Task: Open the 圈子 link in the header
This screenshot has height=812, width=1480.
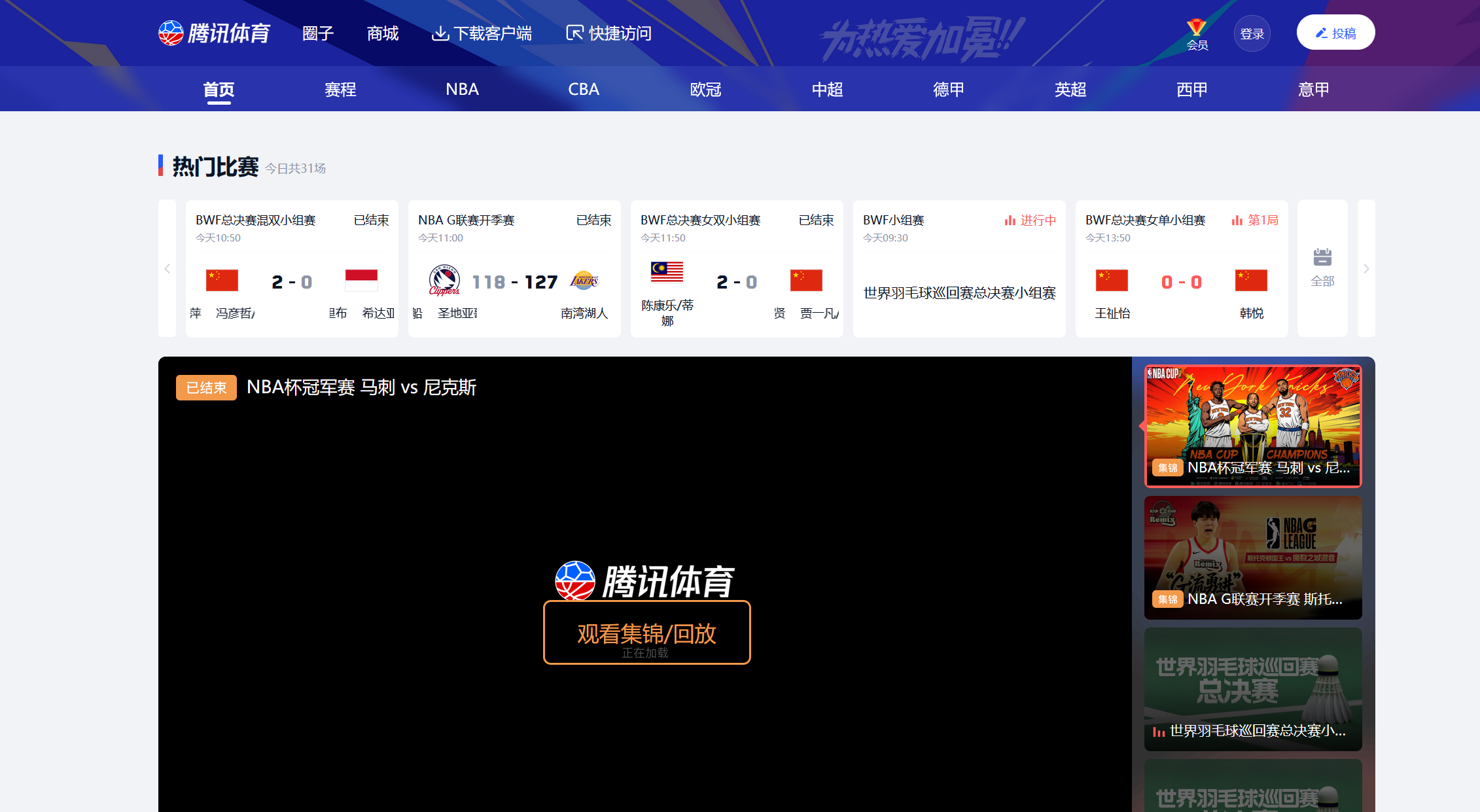Action: point(318,33)
